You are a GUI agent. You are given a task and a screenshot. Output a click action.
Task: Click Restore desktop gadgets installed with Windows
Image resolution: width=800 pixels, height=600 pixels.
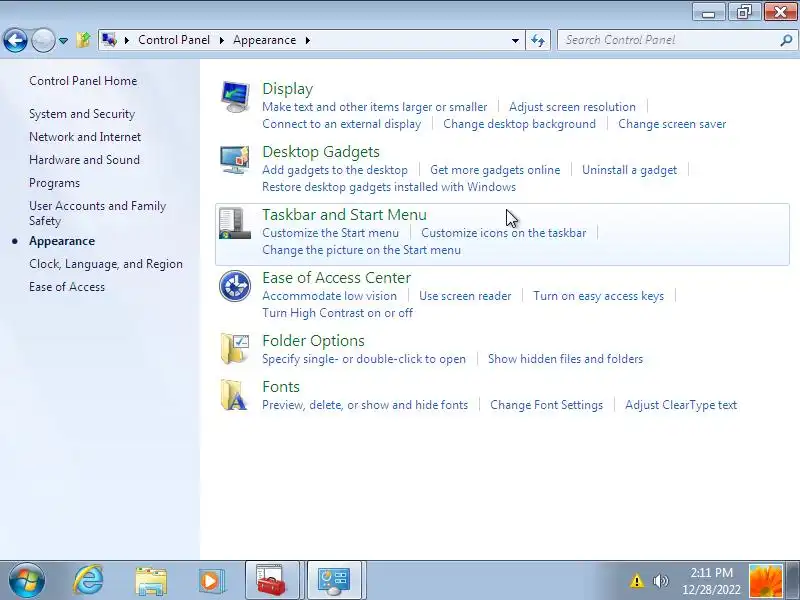[x=389, y=187]
